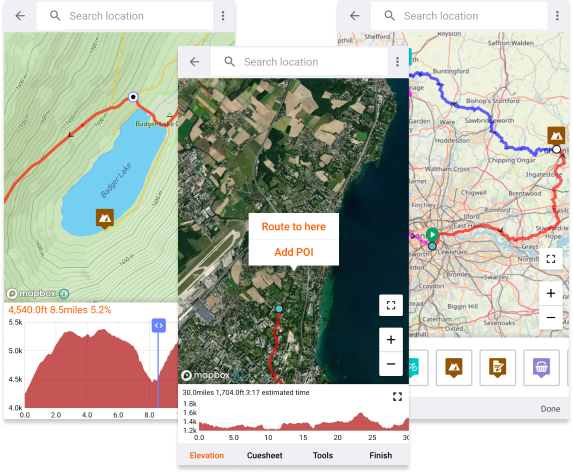Tap the Finish button
The height and width of the screenshot is (473, 573).
380,455
